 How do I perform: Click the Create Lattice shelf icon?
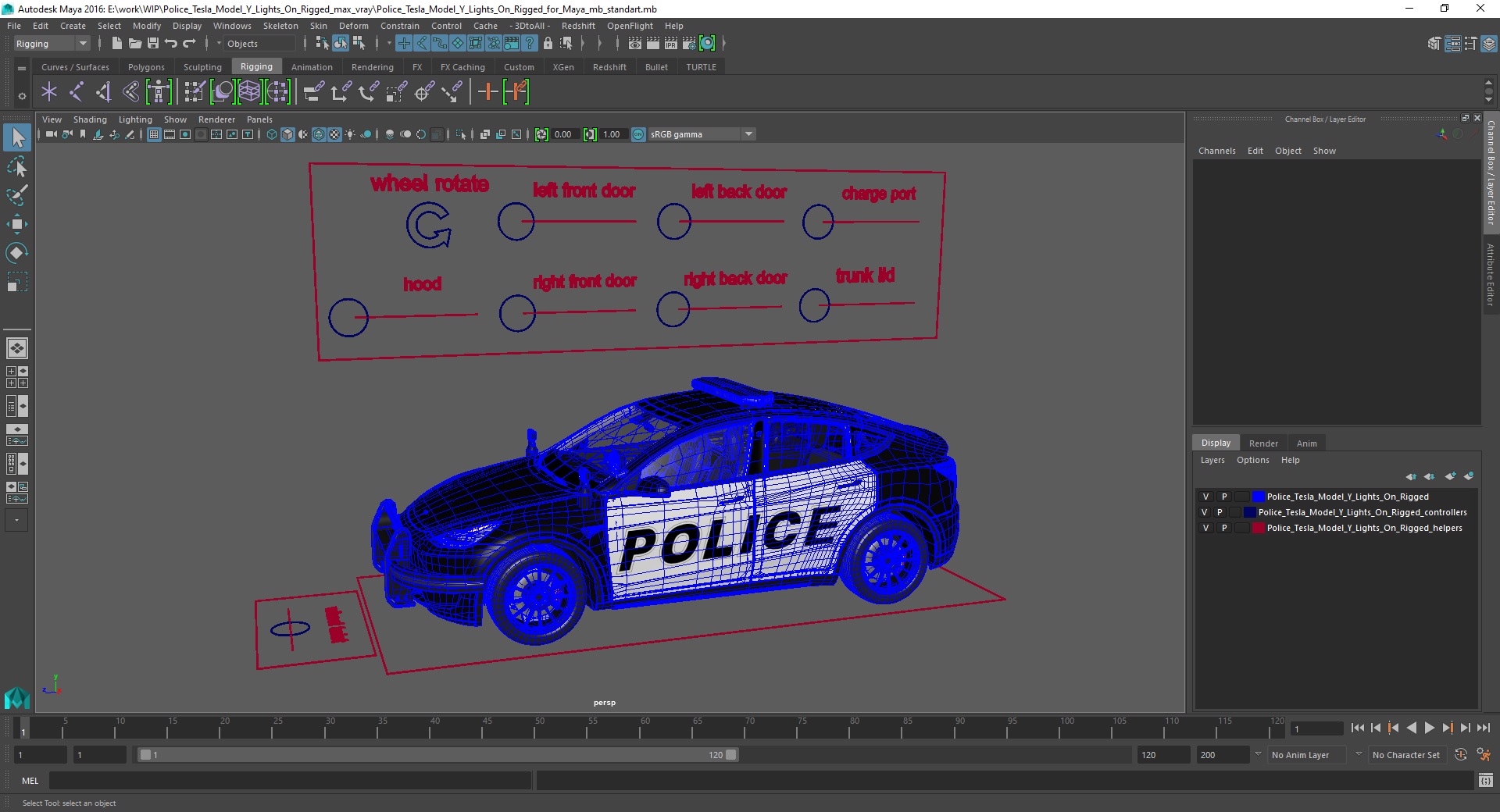pos(249,92)
